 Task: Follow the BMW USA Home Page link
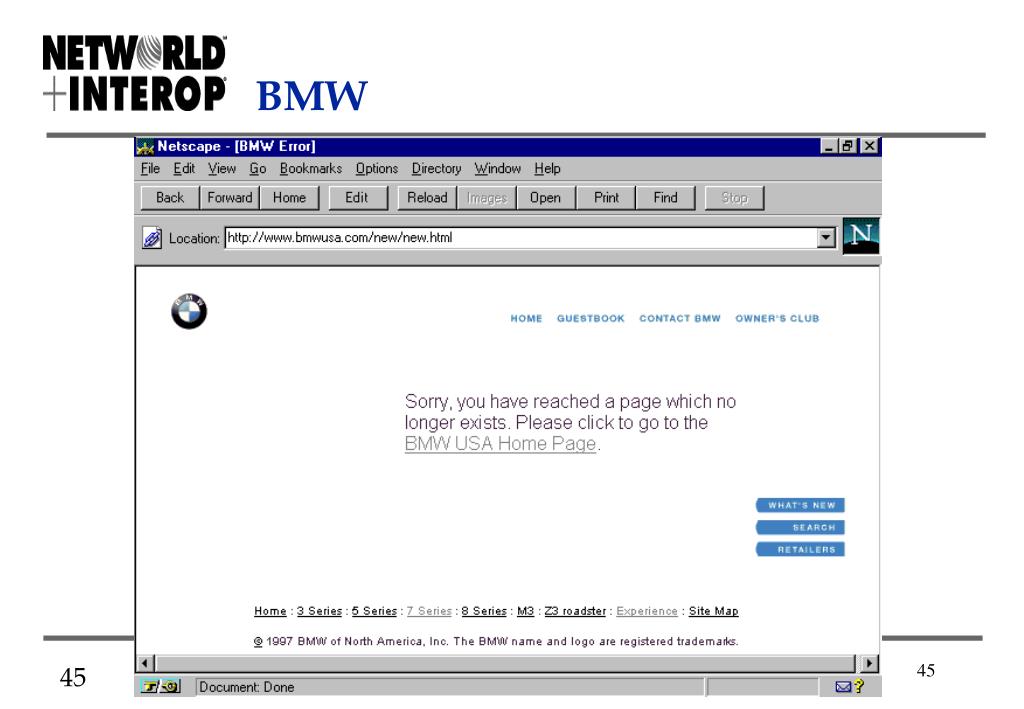tap(500, 444)
